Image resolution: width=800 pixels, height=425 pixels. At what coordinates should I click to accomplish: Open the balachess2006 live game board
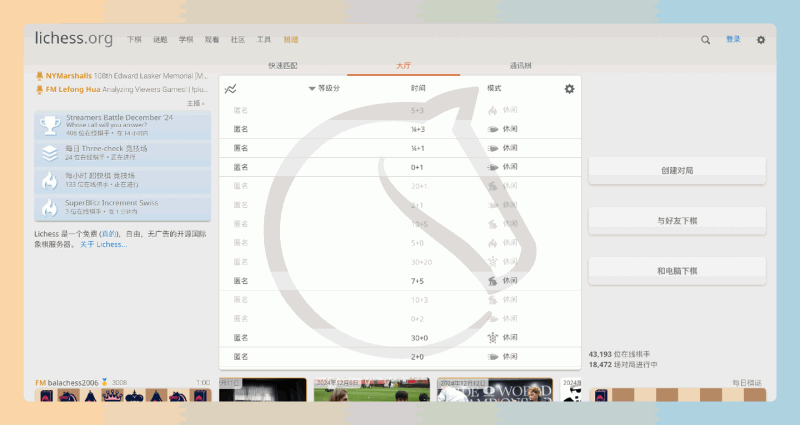coord(123,394)
